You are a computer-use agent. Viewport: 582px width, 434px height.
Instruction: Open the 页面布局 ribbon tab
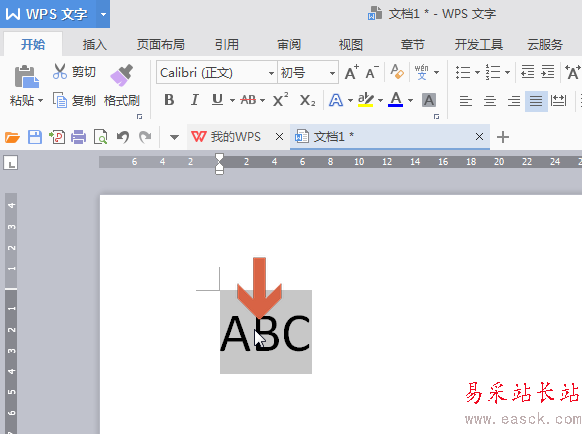[x=161, y=45]
